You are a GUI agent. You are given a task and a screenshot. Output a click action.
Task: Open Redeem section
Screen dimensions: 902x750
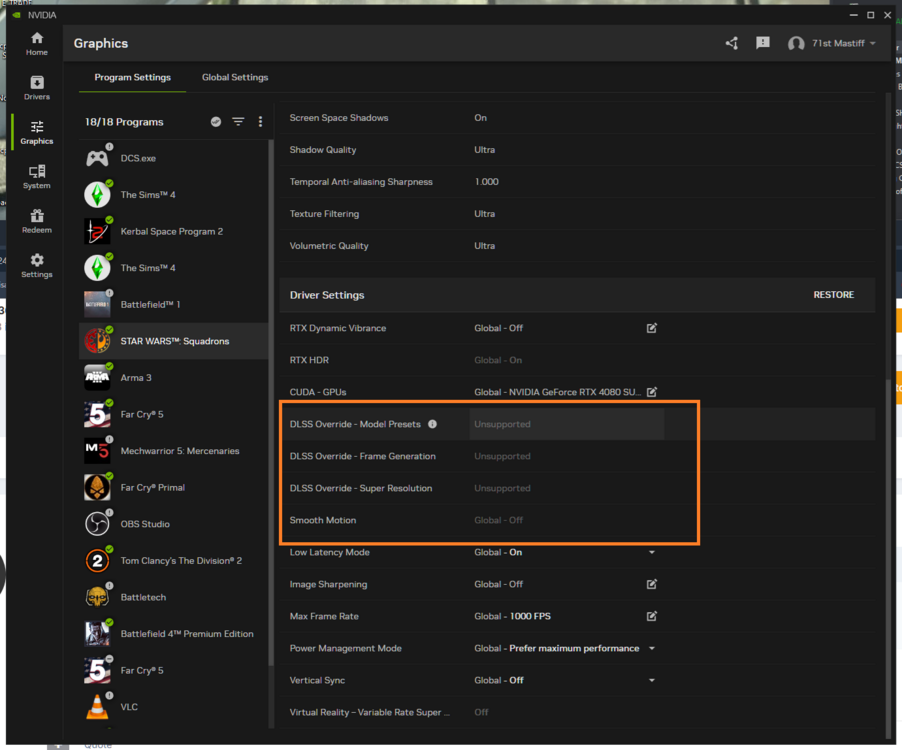(x=37, y=221)
